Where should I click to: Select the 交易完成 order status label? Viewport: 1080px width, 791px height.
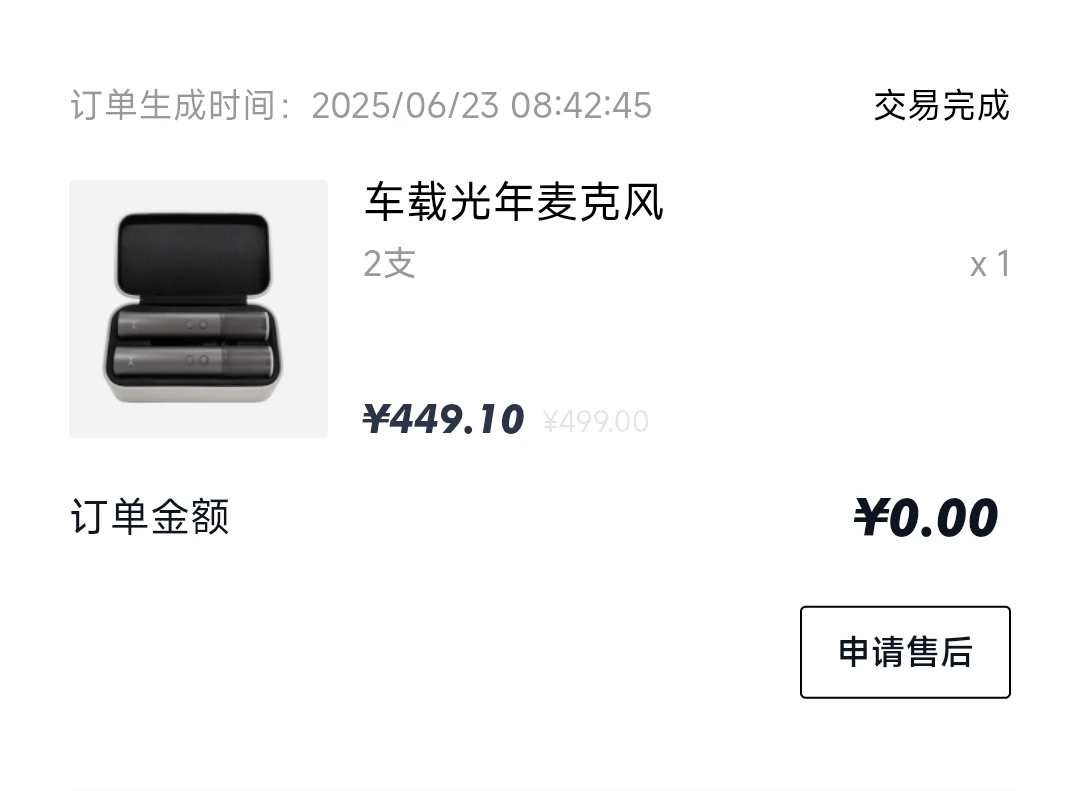pos(942,105)
